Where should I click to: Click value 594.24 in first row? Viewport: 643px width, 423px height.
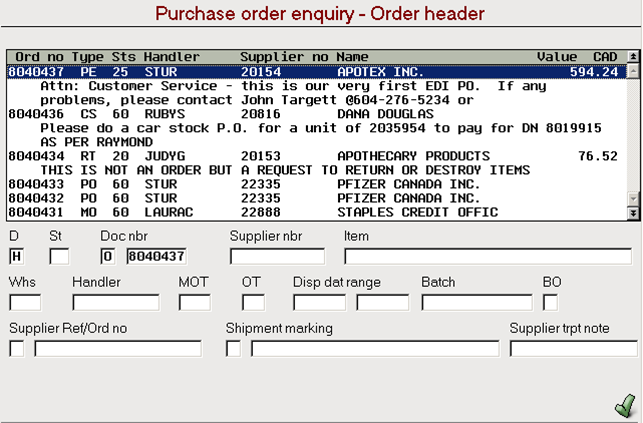(x=594, y=72)
